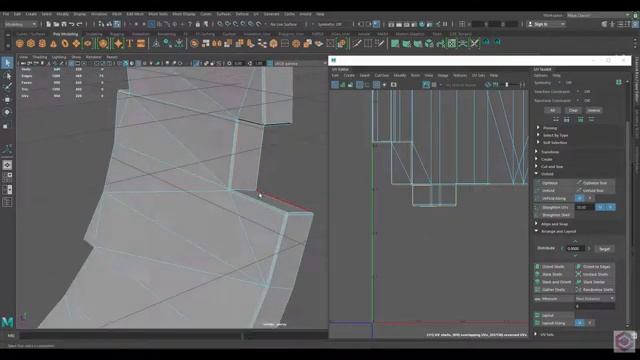This screenshot has height=360, width=640.
Task: Click the New Scene icon
Action: point(49,24)
